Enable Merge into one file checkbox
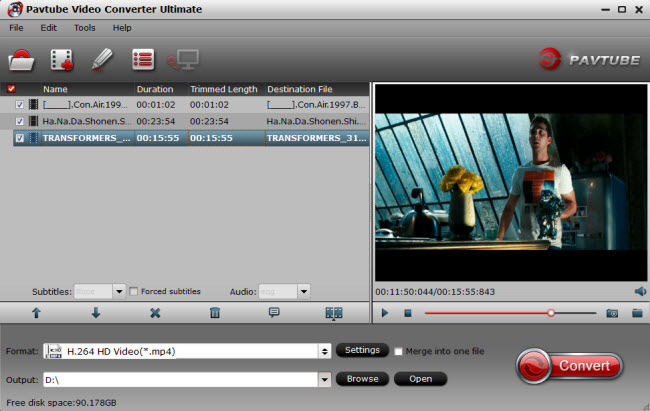This screenshot has height=411, width=650. point(398,351)
